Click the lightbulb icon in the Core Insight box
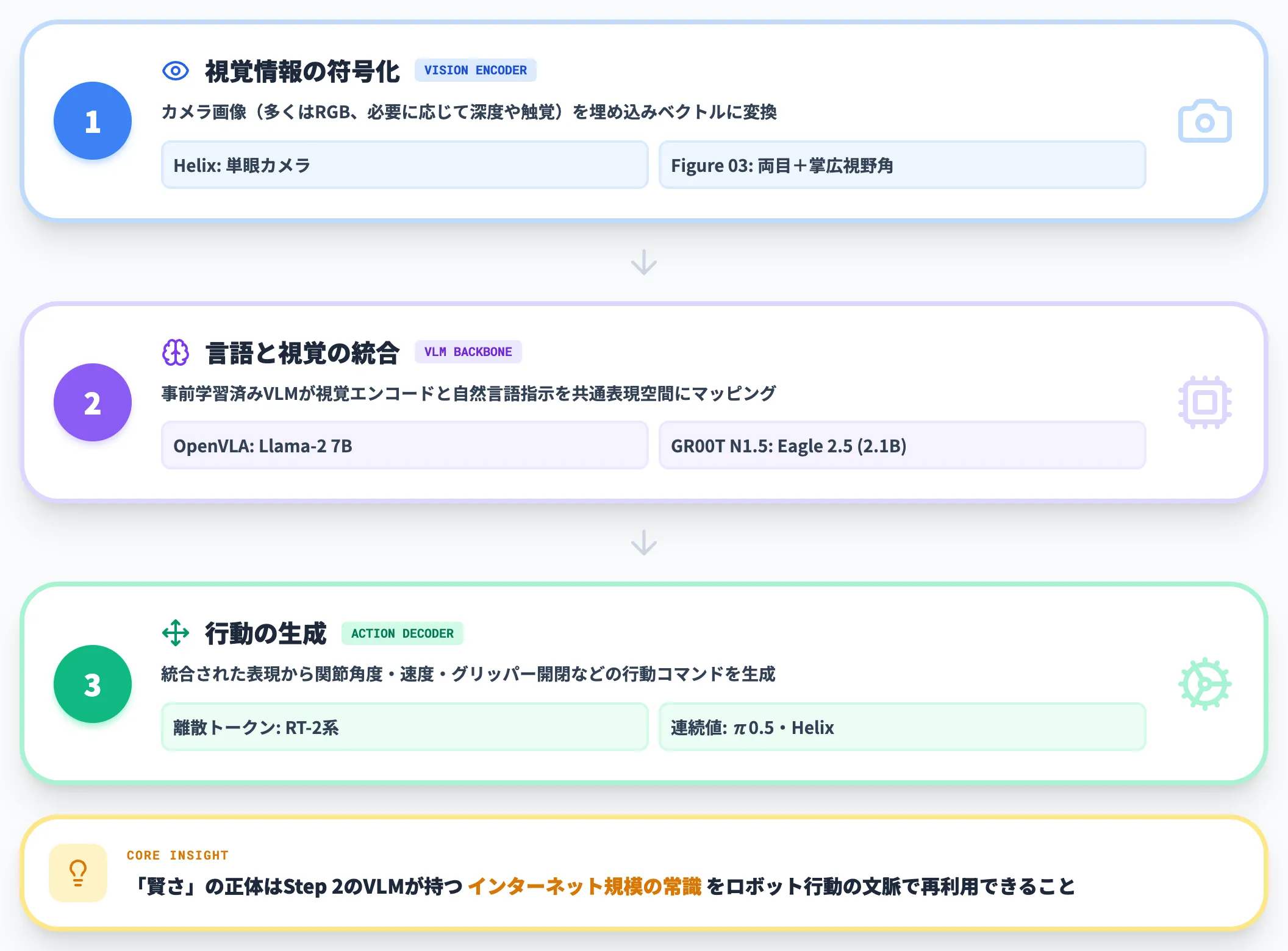The height and width of the screenshot is (951, 1288). [x=78, y=873]
